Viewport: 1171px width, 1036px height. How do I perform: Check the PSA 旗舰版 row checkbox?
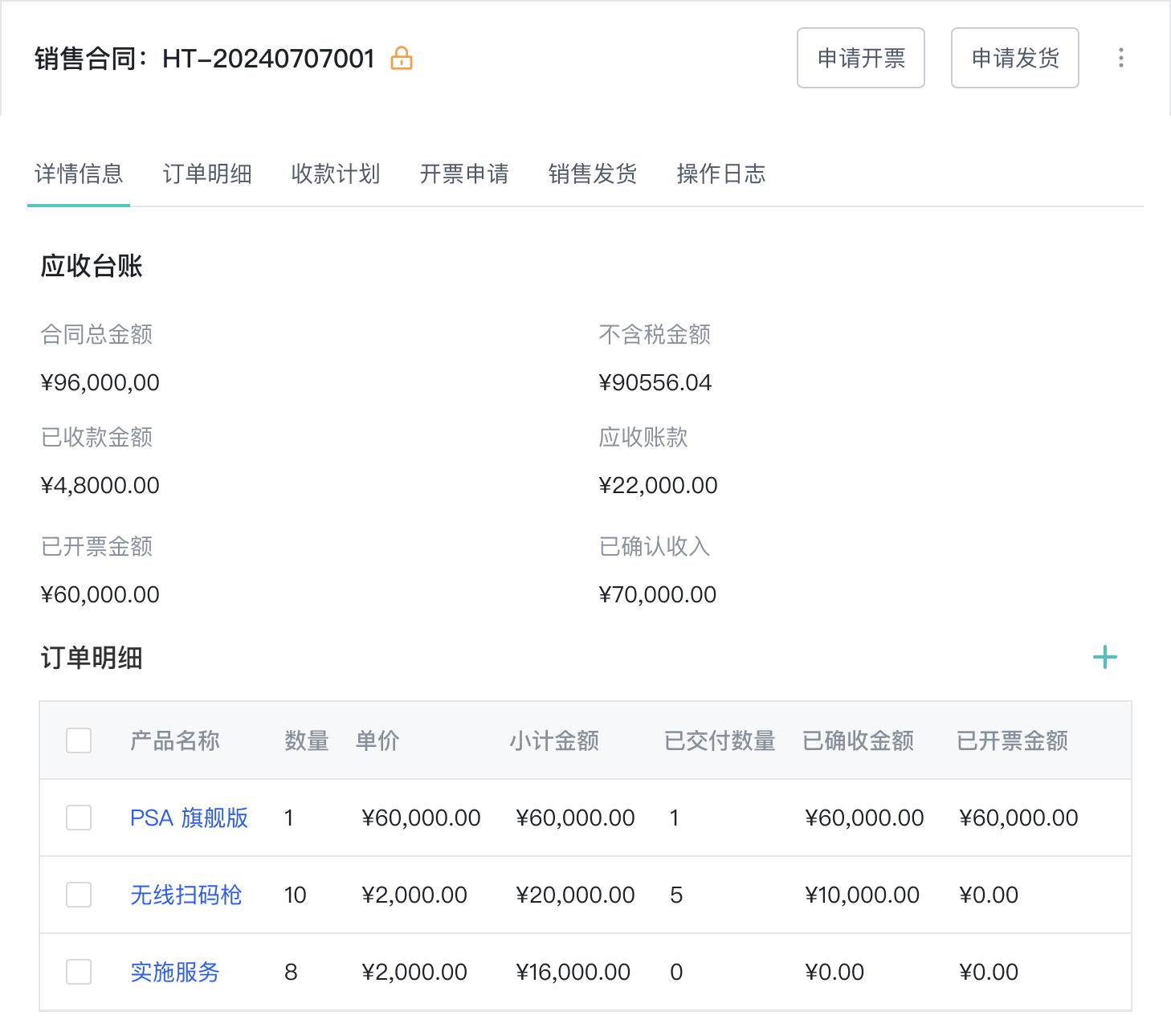point(79,818)
